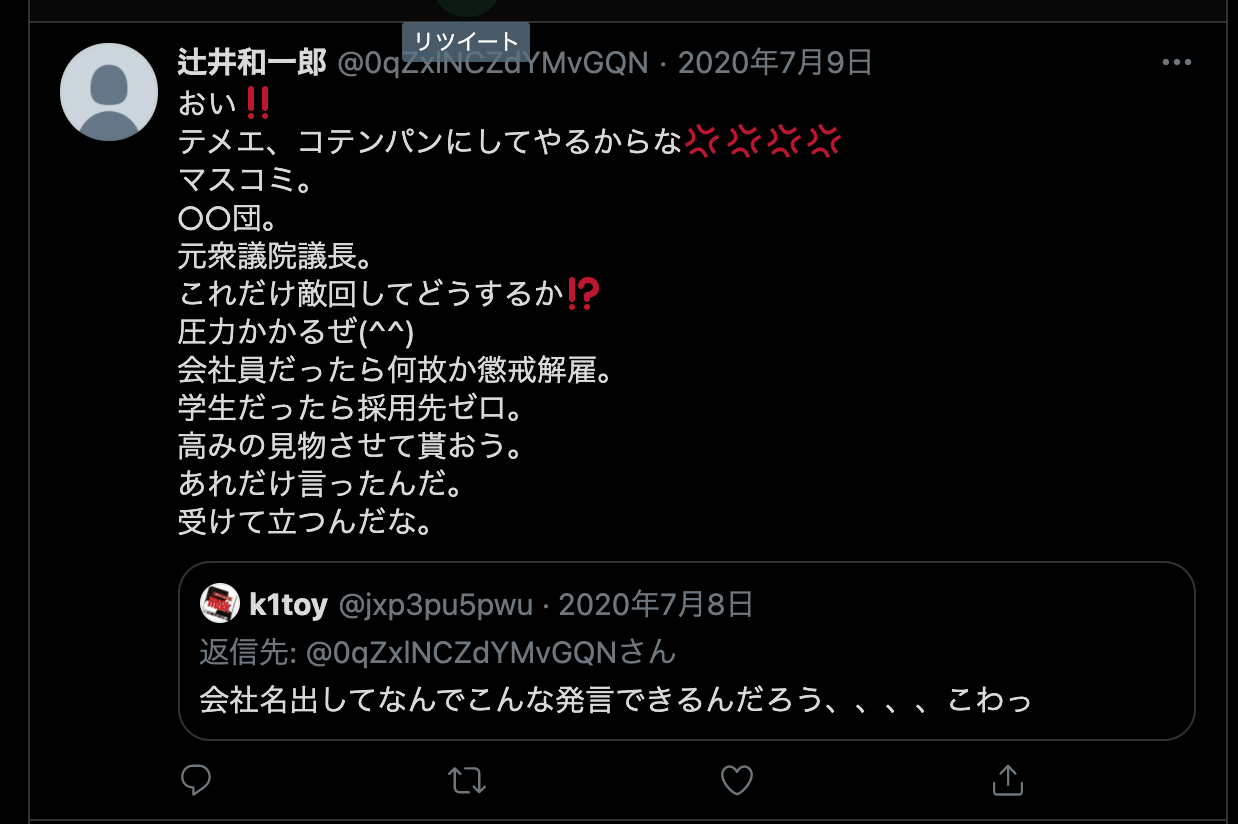1238x824 pixels.
Task: Open 辻井和一郎's default profile avatar
Action: tap(109, 92)
